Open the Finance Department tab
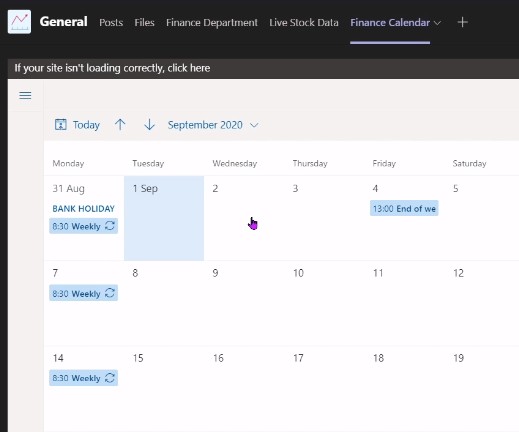This screenshot has width=519, height=432. coord(212,22)
